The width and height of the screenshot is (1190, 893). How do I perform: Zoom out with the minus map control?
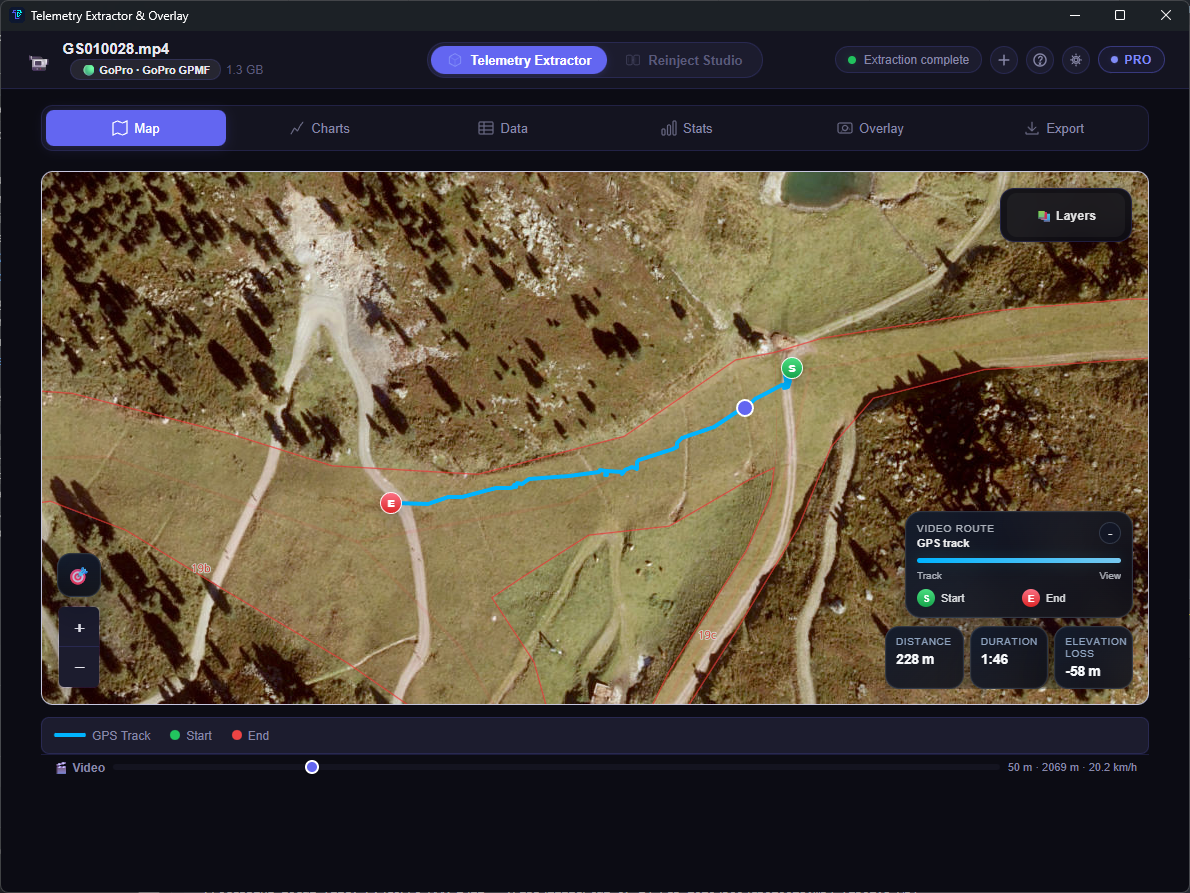coord(79,667)
